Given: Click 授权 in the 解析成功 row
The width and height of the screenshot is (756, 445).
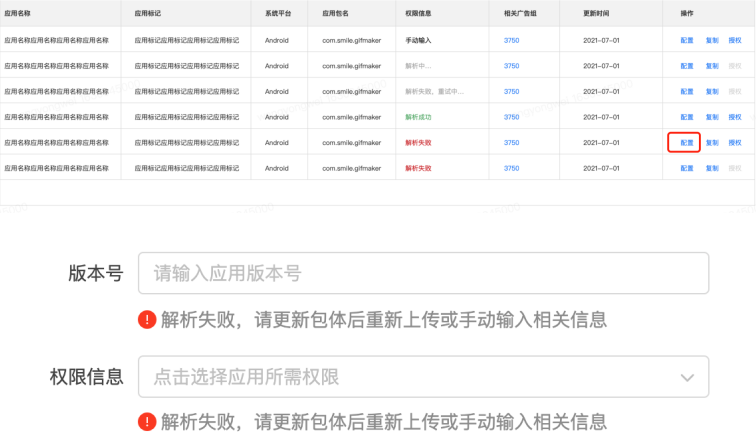Looking at the screenshot, I should 735,117.
